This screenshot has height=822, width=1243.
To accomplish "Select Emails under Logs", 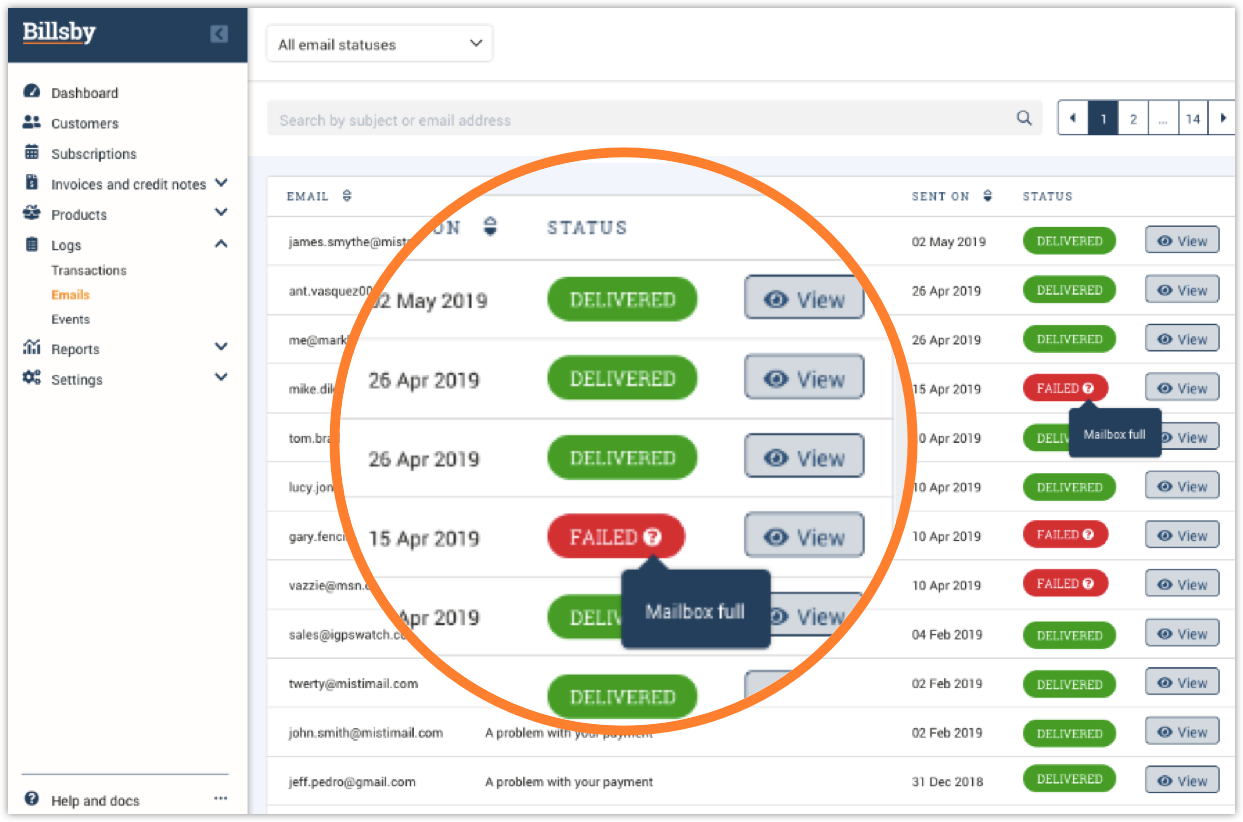I will pyautogui.click(x=70, y=295).
